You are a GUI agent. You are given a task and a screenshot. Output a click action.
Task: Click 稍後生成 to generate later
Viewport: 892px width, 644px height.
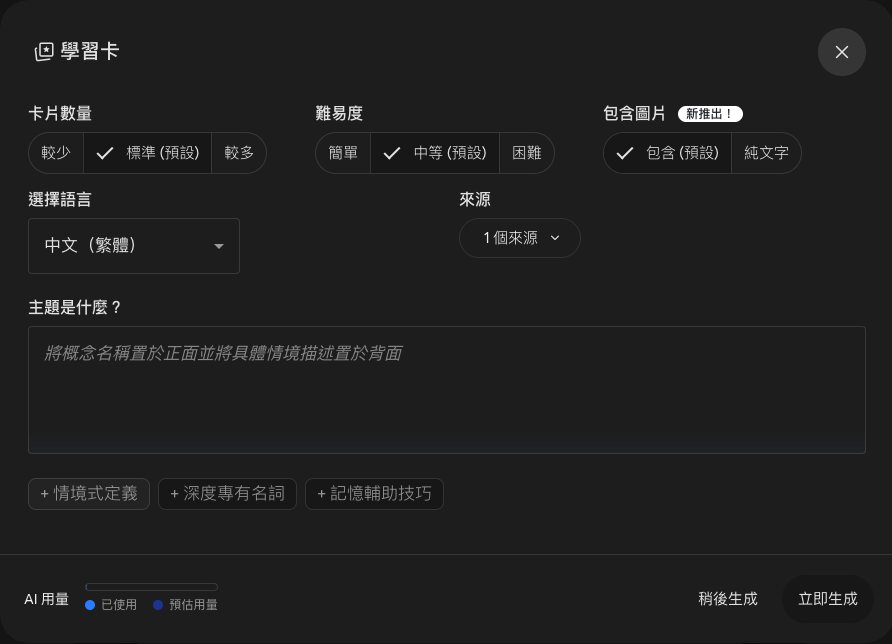pos(728,598)
